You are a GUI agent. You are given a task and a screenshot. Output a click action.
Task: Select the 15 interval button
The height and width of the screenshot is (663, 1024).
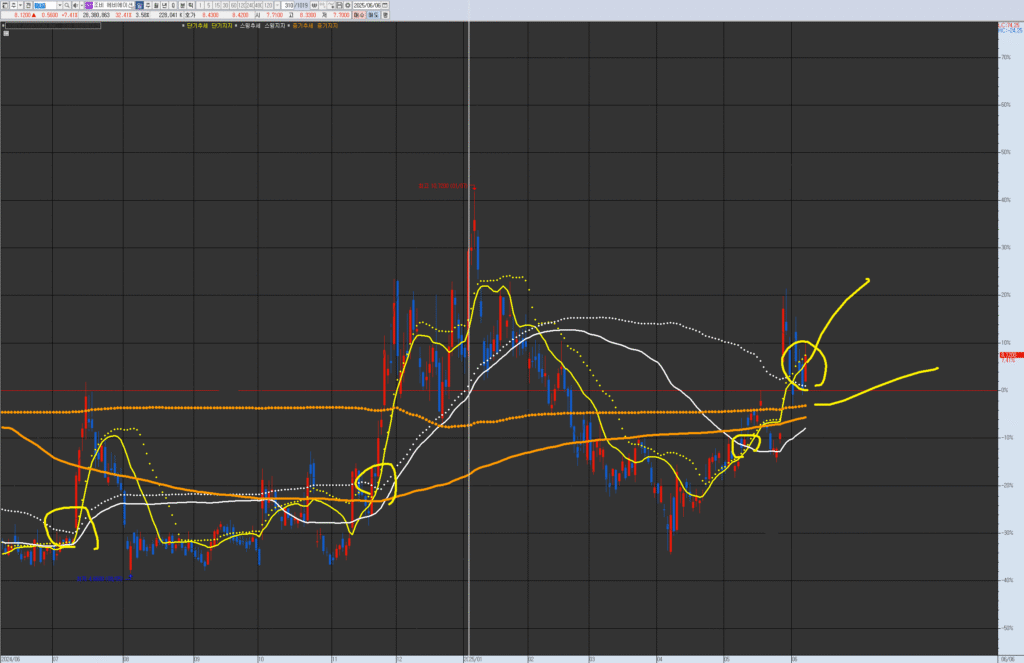217,5
